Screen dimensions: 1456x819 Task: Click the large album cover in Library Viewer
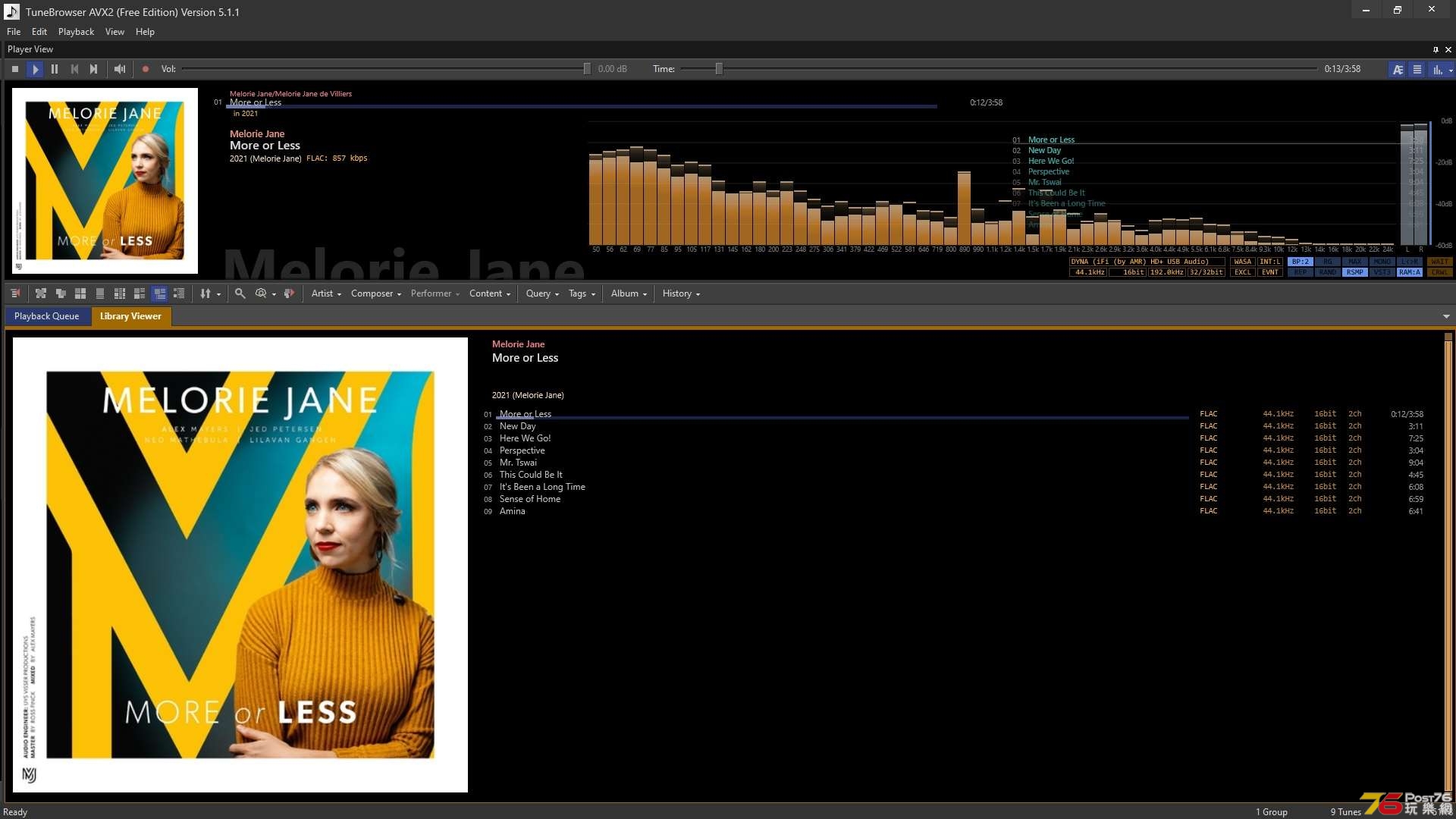pyautogui.click(x=240, y=565)
